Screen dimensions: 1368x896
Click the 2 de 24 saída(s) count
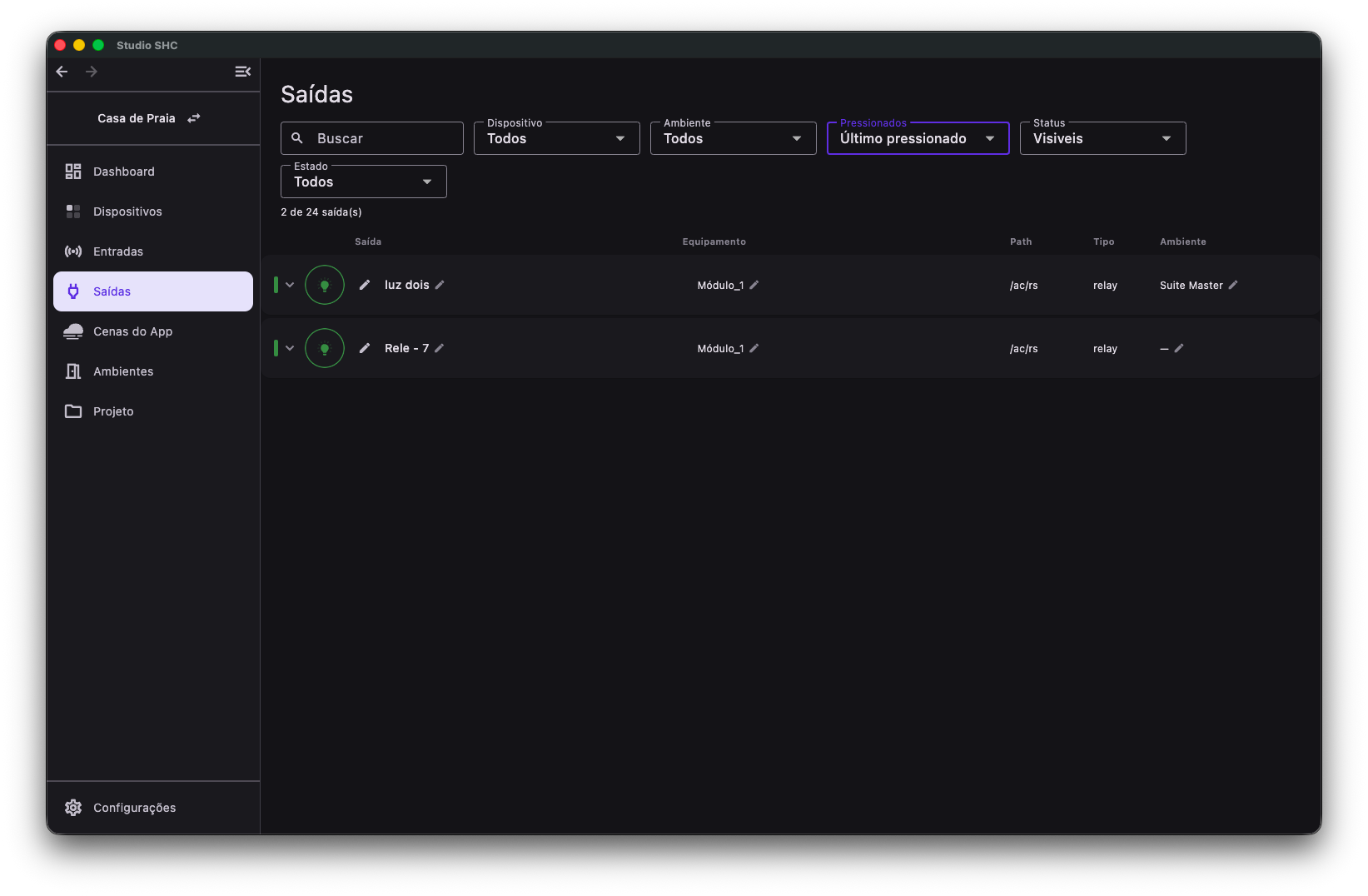[321, 212]
